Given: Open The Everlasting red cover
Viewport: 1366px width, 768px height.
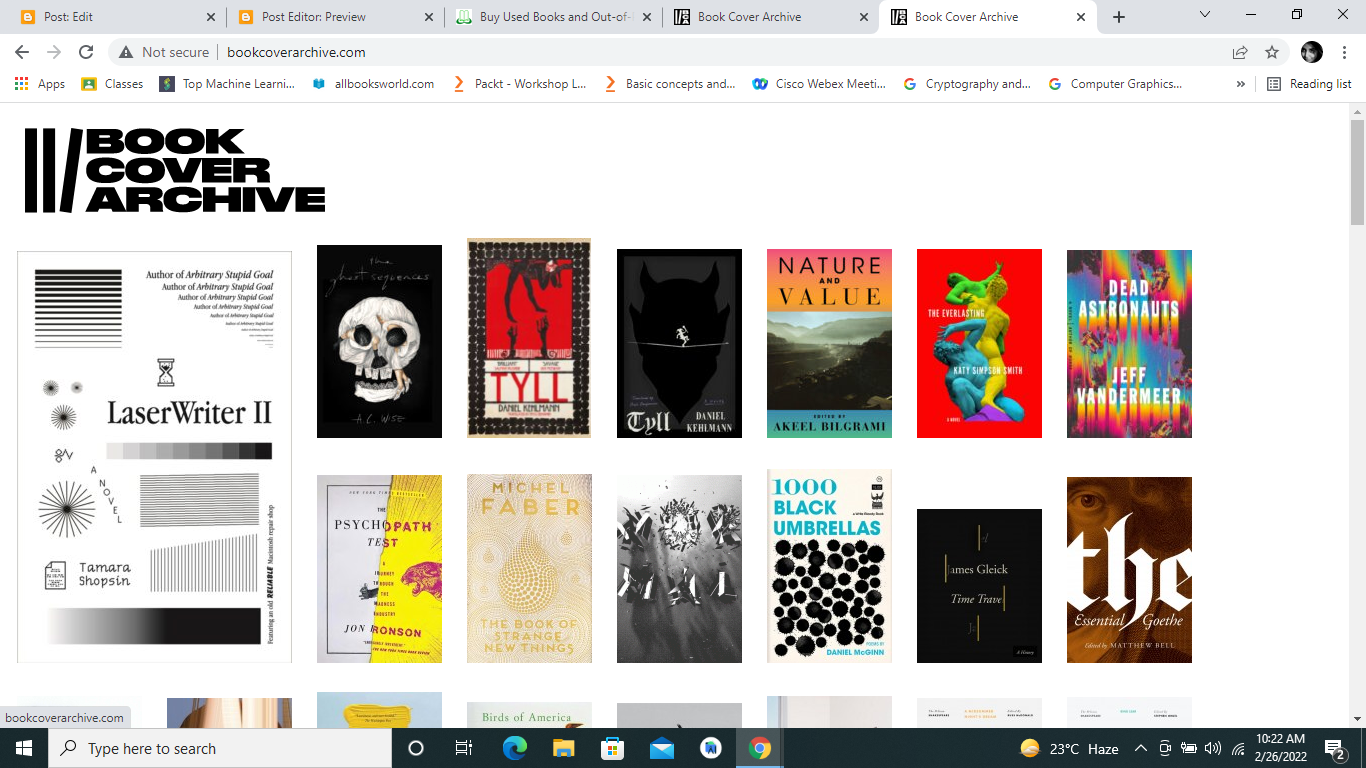Looking at the screenshot, I should tap(979, 343).
